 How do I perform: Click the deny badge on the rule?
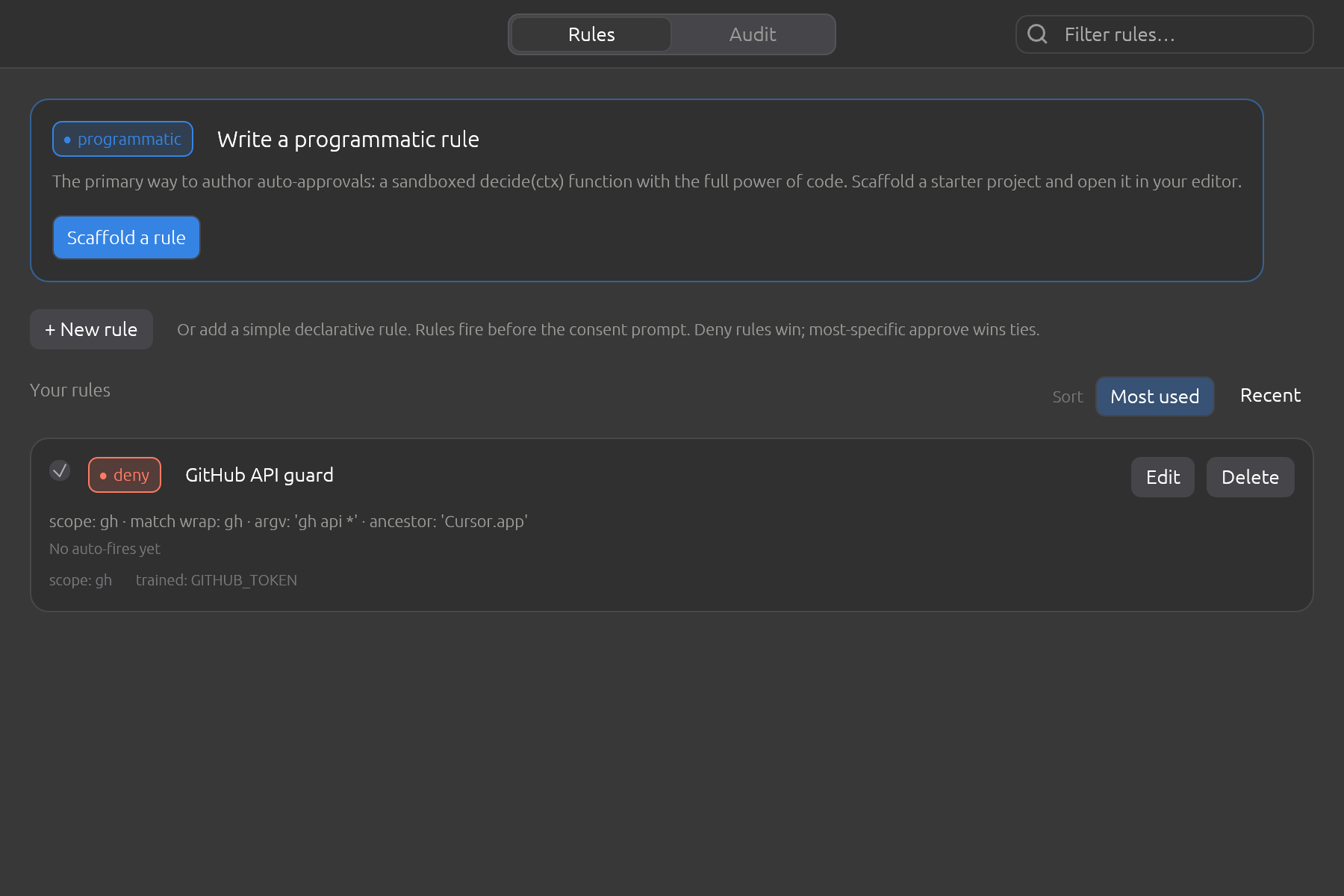(x=125, y=475)
